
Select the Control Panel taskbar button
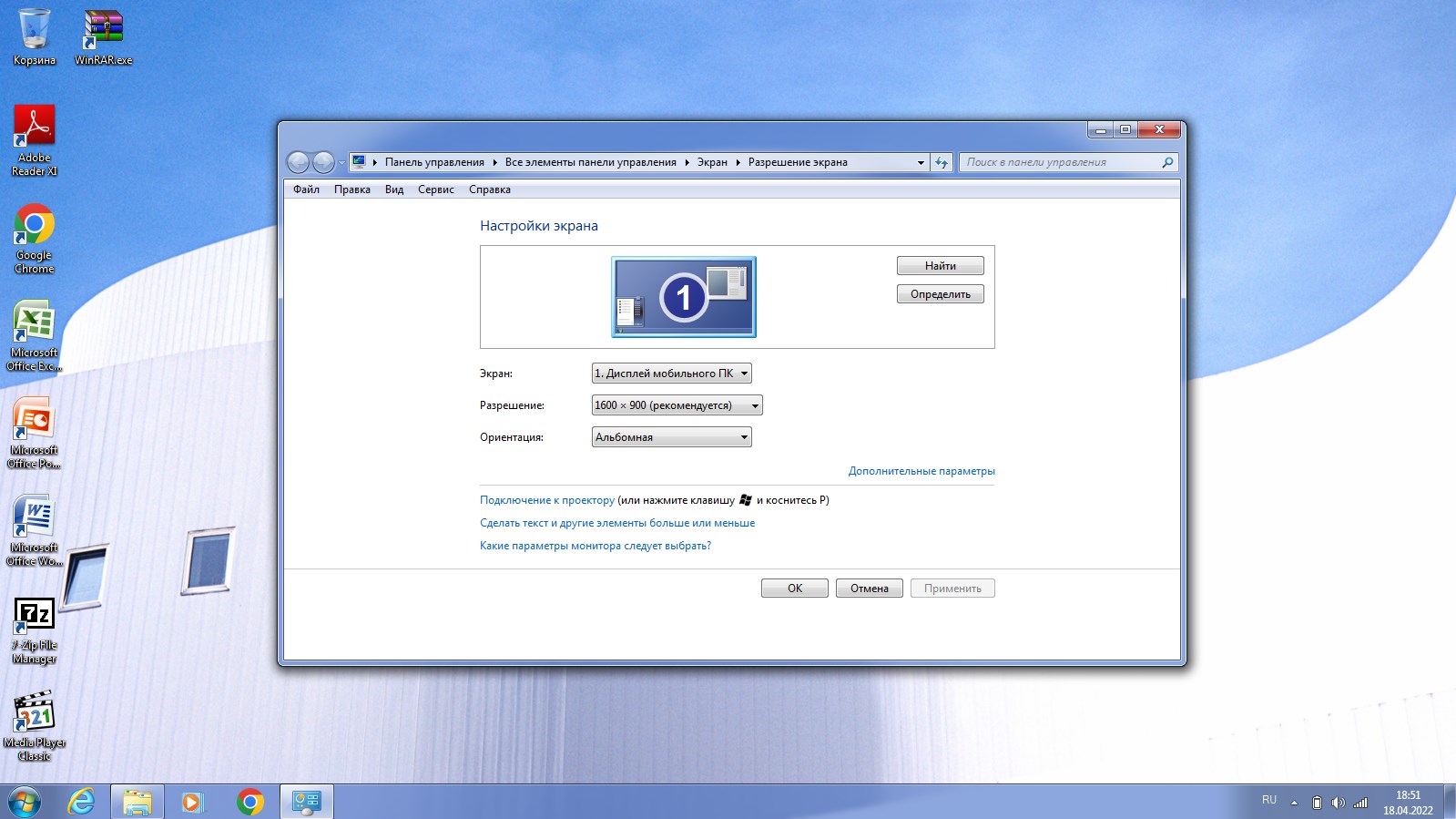coord(307,802)
